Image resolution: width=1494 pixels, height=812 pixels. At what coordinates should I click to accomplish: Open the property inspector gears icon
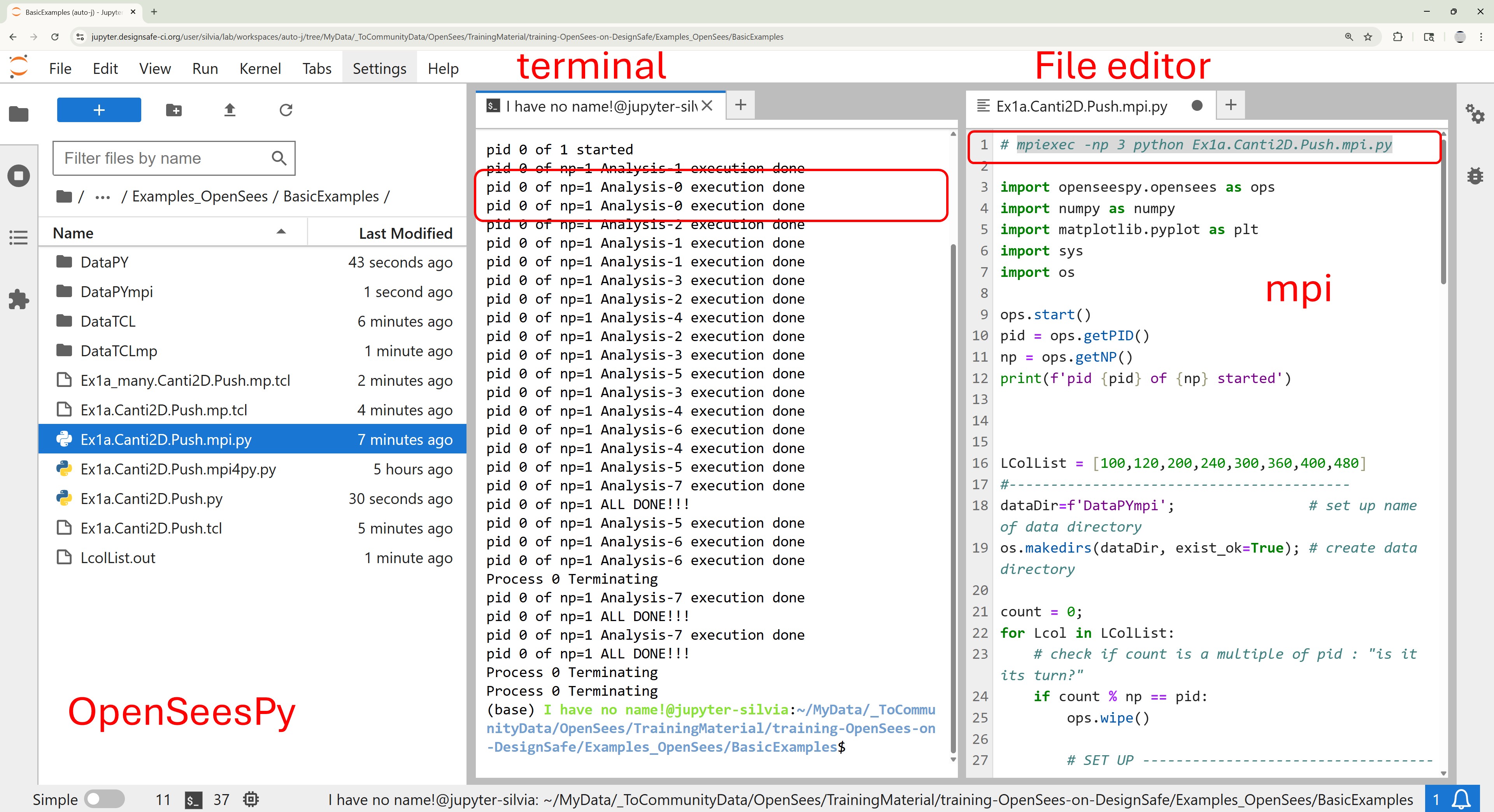coord(1475,114)
